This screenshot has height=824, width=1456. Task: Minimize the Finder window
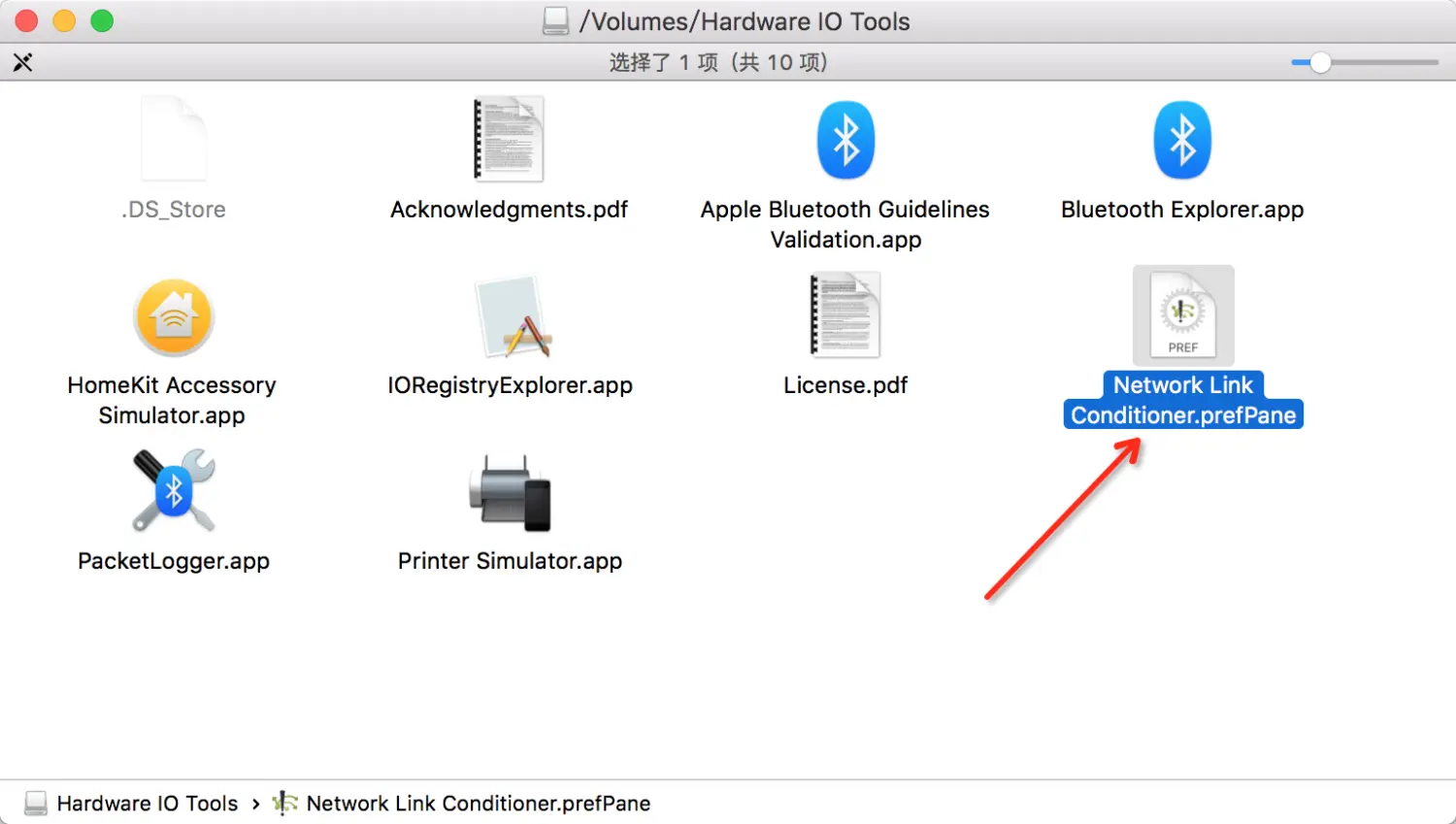pos(64,20)
